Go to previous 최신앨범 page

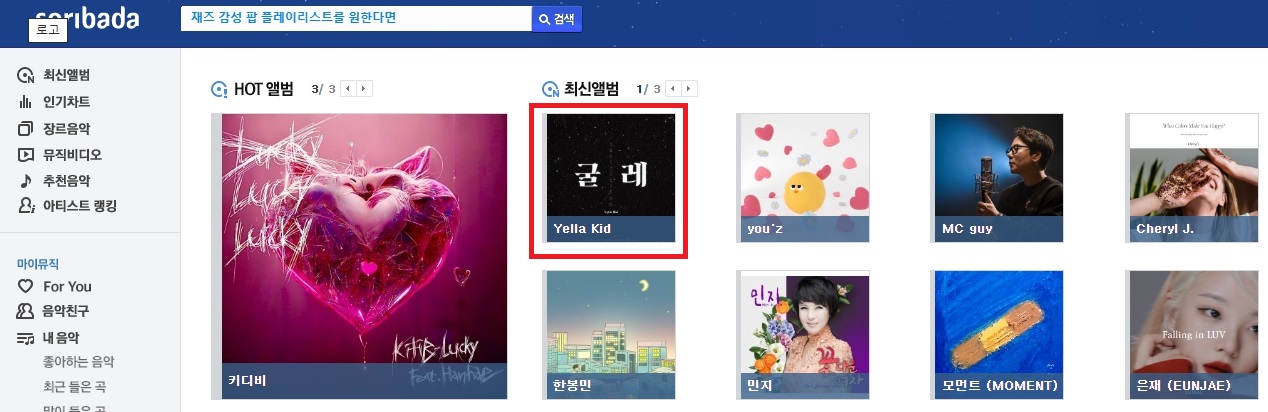coord(674,89)
